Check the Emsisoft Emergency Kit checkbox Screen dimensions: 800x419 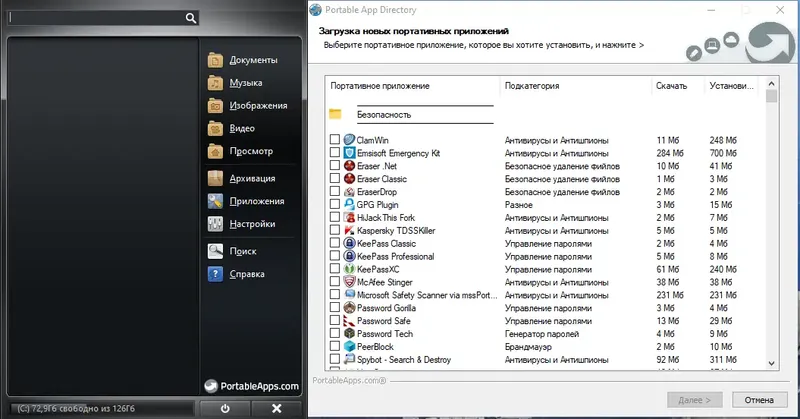click(335, 152)
